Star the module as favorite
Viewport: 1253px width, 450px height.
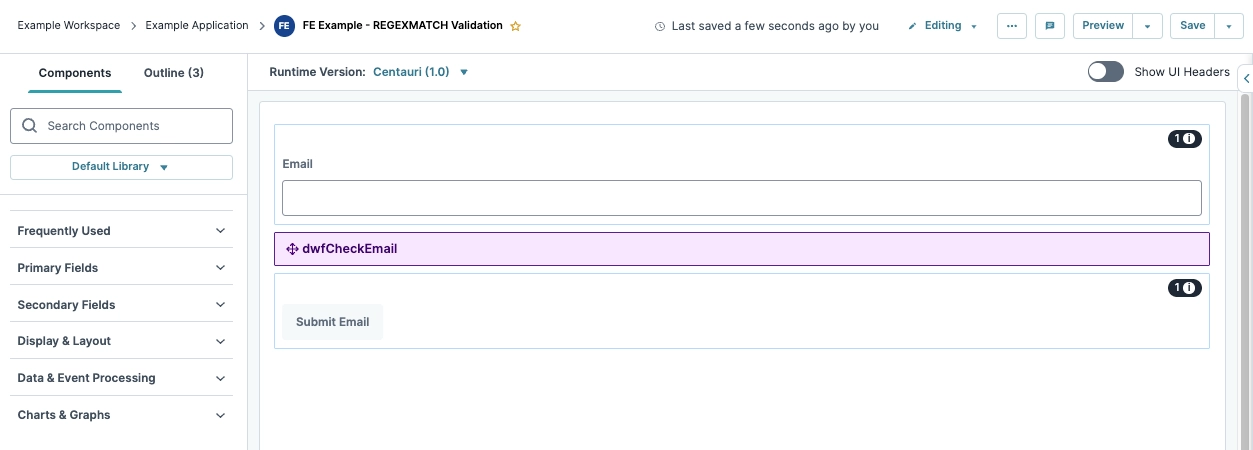pos(516,27)
